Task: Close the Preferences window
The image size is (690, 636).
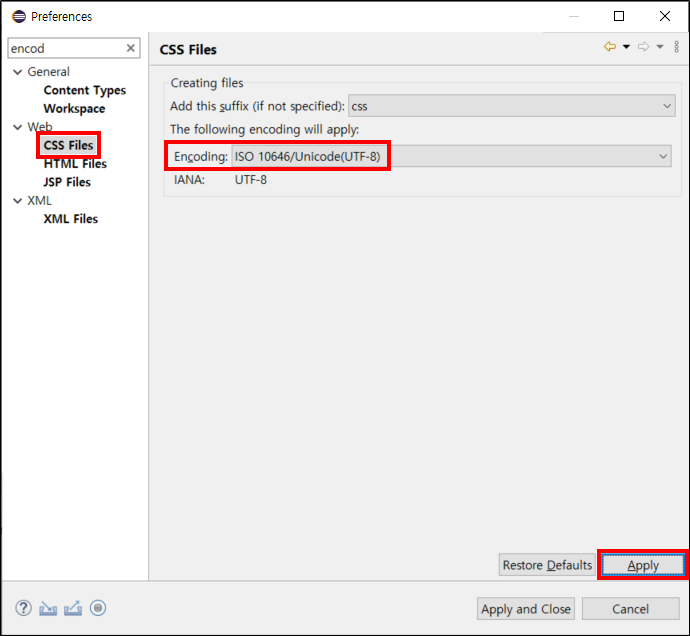Action: click(664, 16)
